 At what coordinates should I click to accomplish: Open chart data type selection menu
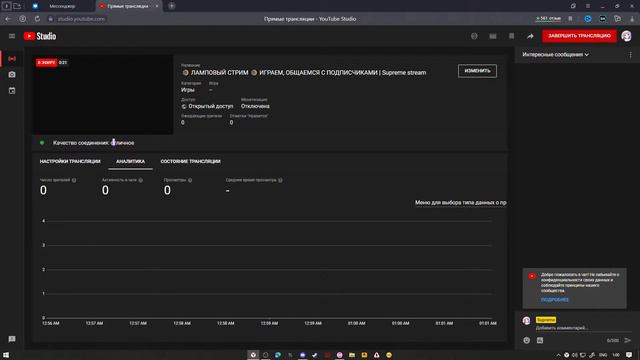click(460, 202)
